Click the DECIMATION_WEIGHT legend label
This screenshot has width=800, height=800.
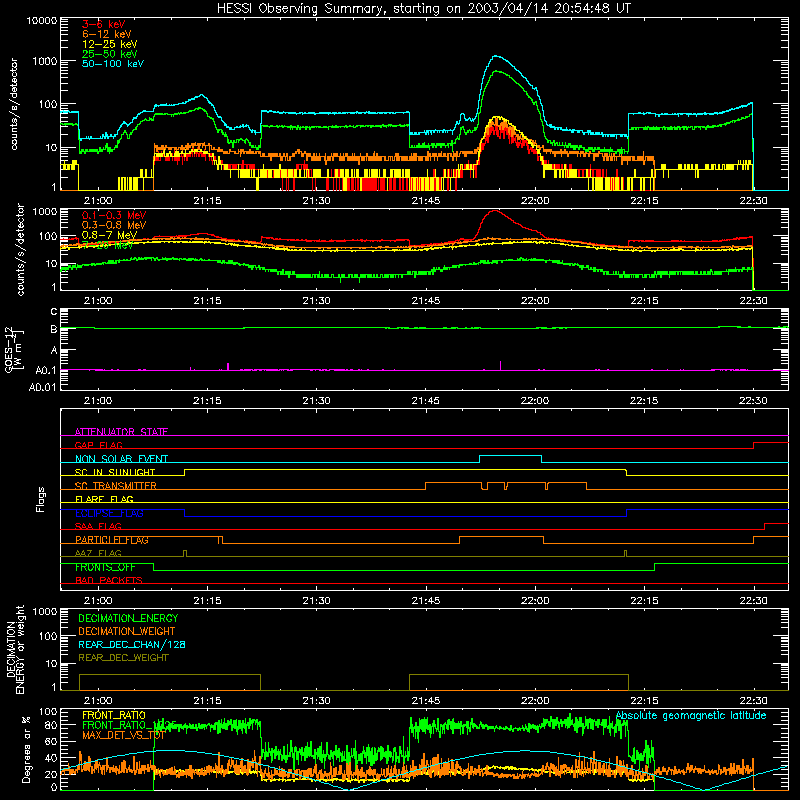127,631
